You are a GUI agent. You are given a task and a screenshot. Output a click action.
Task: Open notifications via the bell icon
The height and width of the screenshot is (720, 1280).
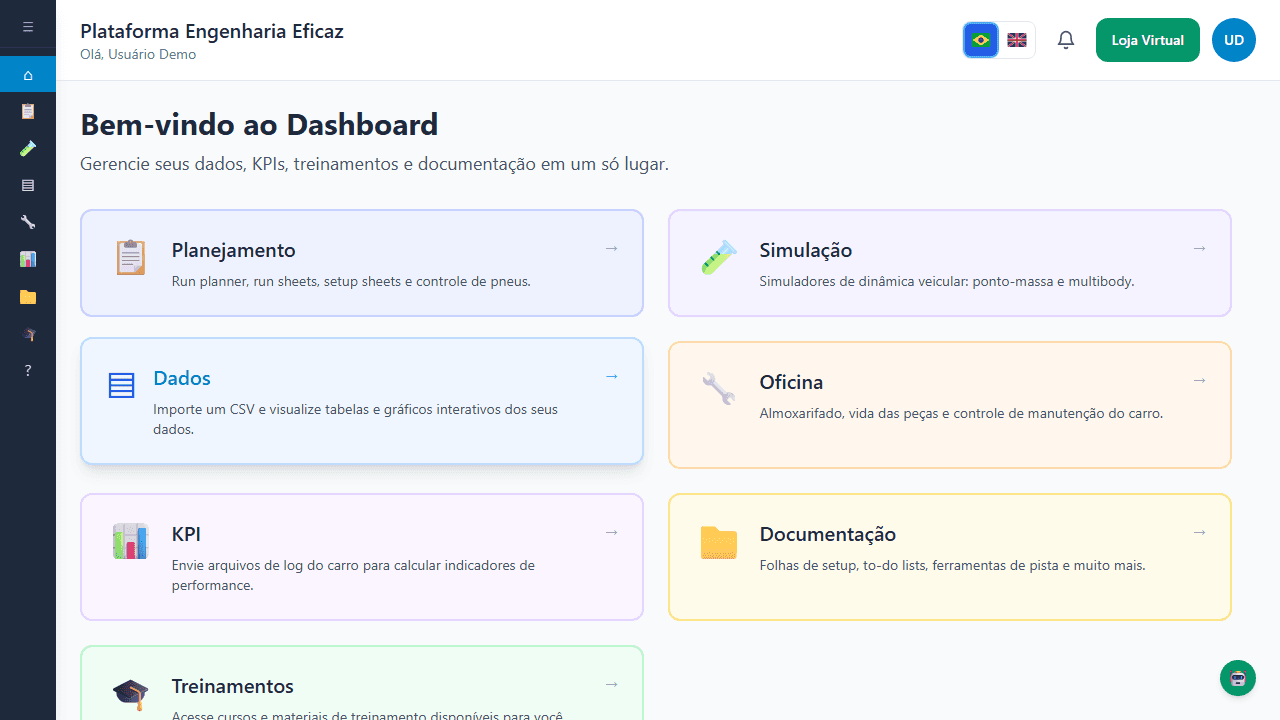tap(1065, 40)
